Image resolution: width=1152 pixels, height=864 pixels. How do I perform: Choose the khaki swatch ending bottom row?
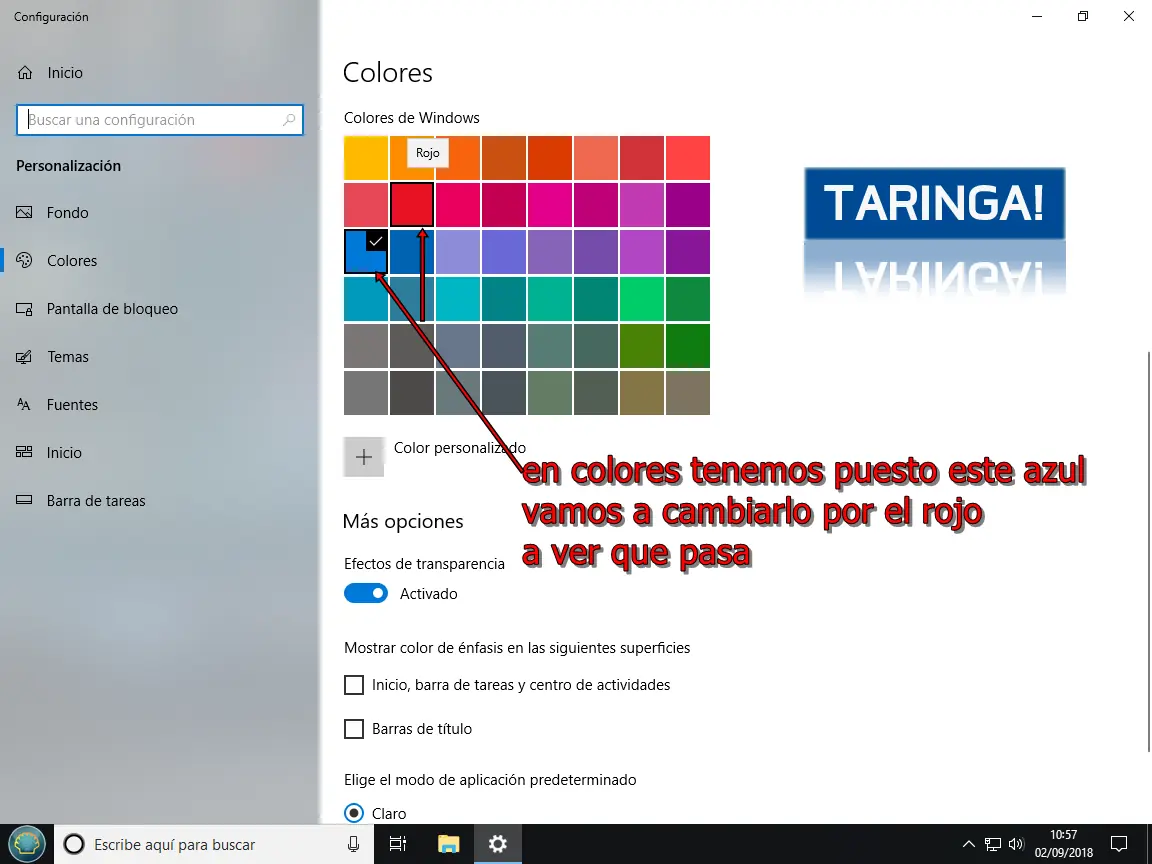[x=688, y=393]
